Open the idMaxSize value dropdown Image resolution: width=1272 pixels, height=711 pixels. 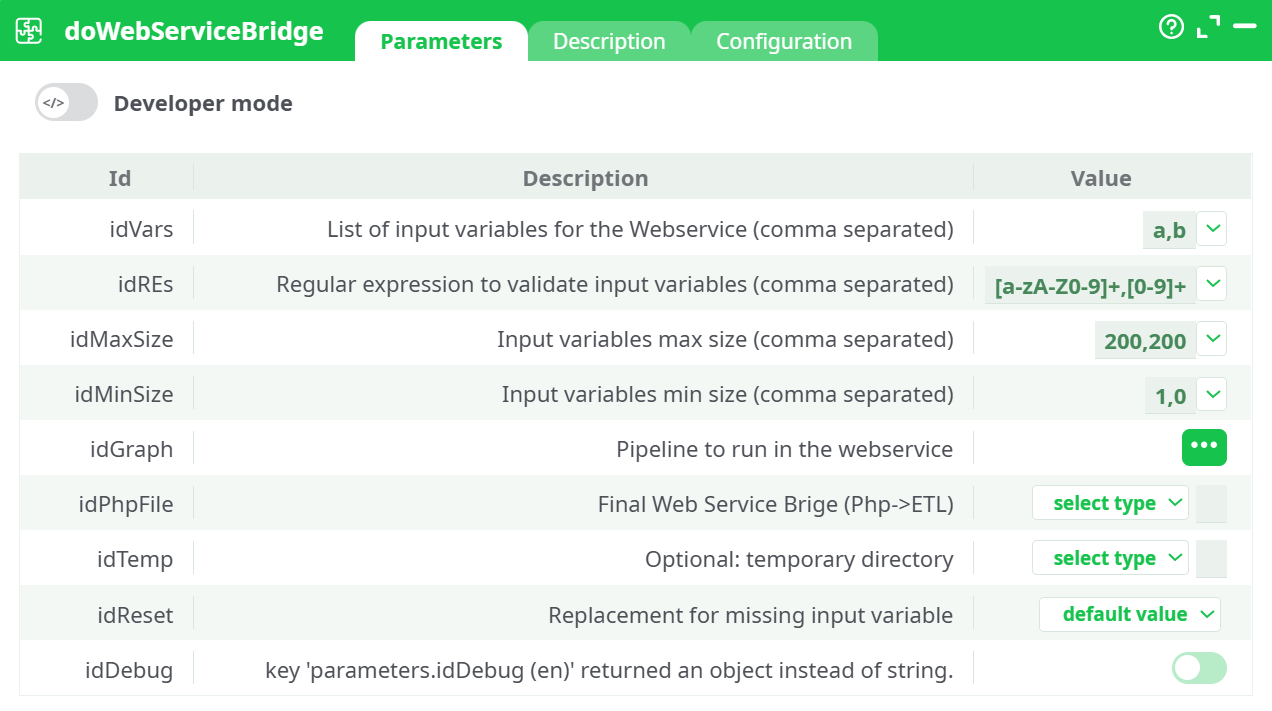(x=1211, y=339)
